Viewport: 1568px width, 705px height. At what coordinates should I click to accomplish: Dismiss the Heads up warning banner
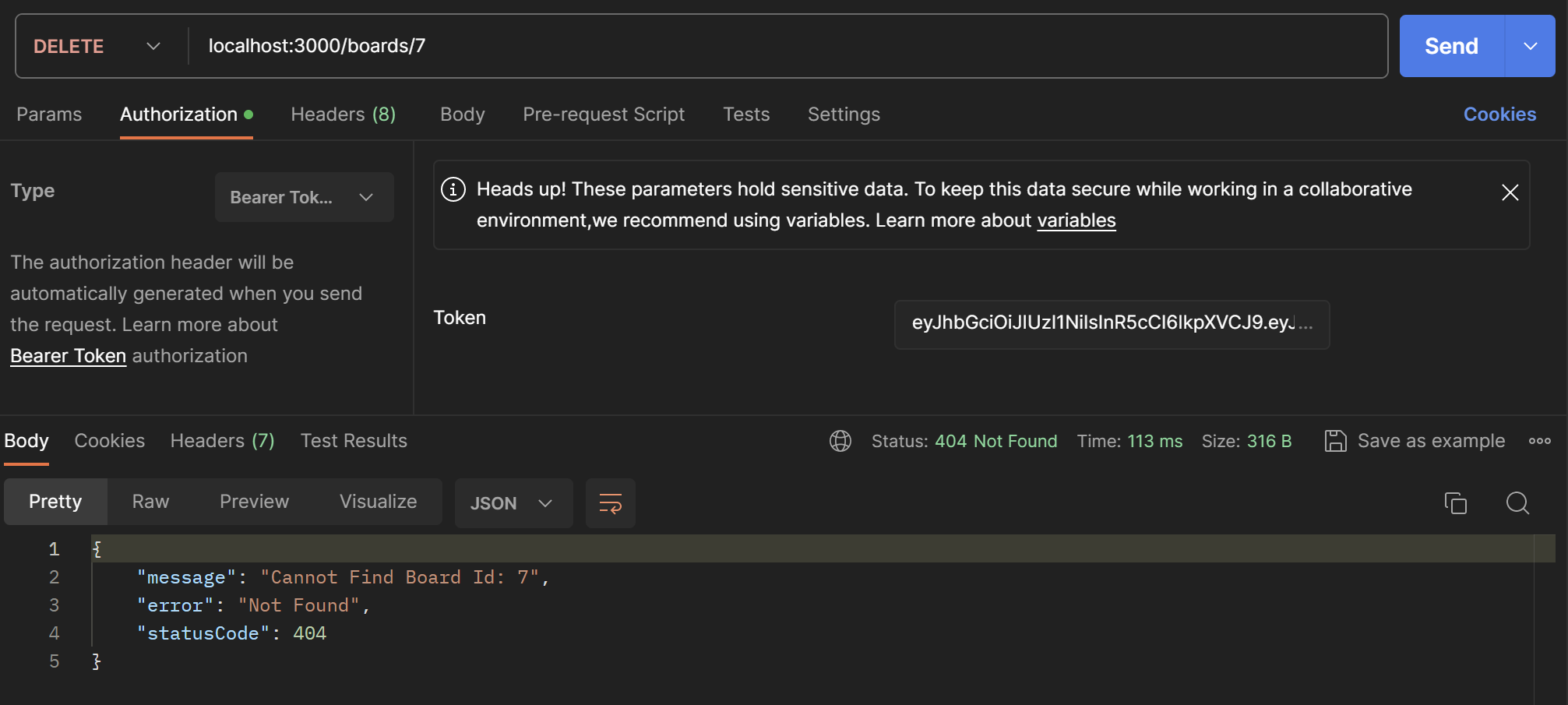(x=1510, y=192)
